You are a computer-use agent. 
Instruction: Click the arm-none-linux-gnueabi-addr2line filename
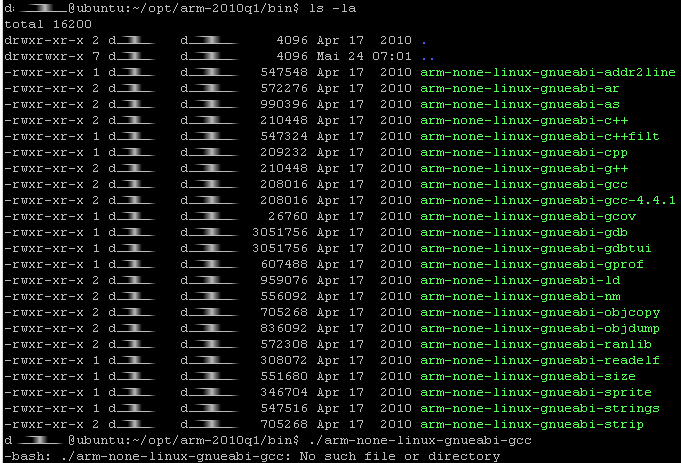click(x=548, y=72)
